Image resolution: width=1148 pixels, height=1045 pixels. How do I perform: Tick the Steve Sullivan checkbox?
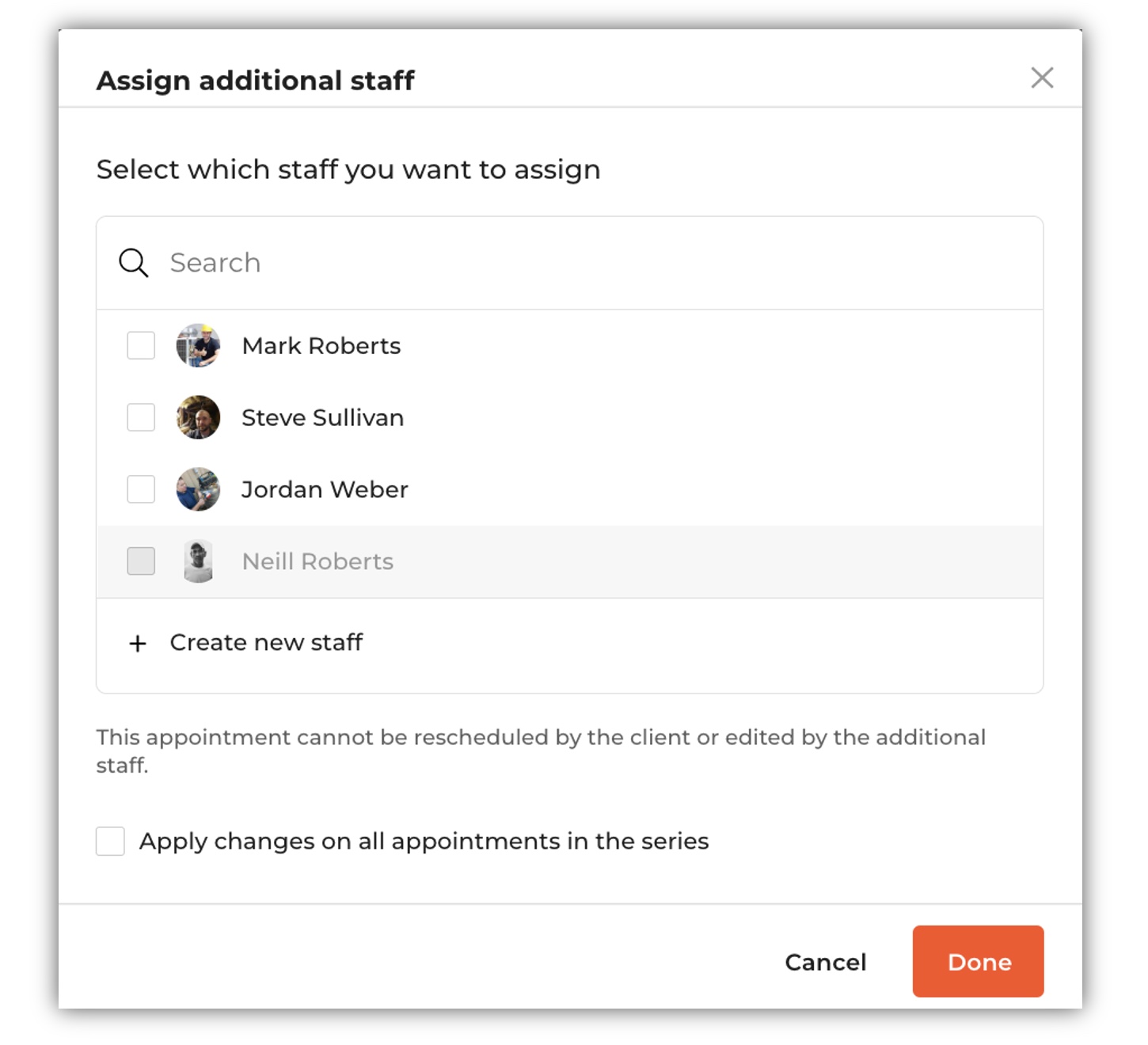click(x=141, y=417)
